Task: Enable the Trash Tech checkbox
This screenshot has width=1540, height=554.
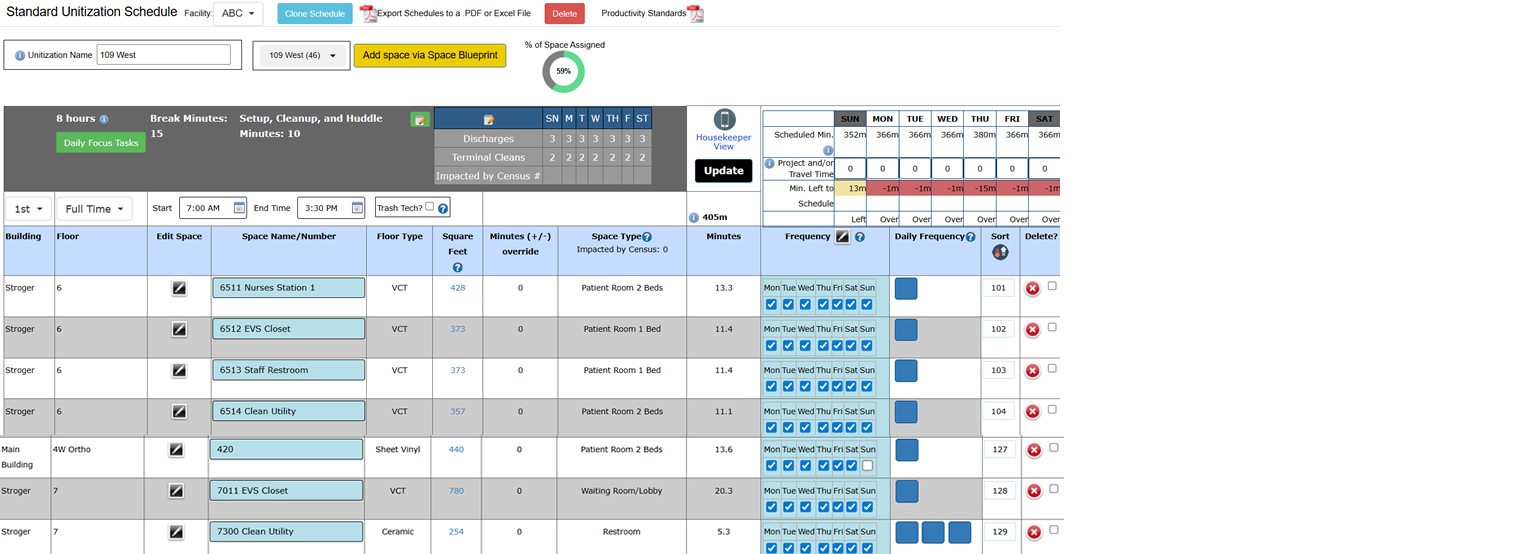Action: tap(429, 207)
